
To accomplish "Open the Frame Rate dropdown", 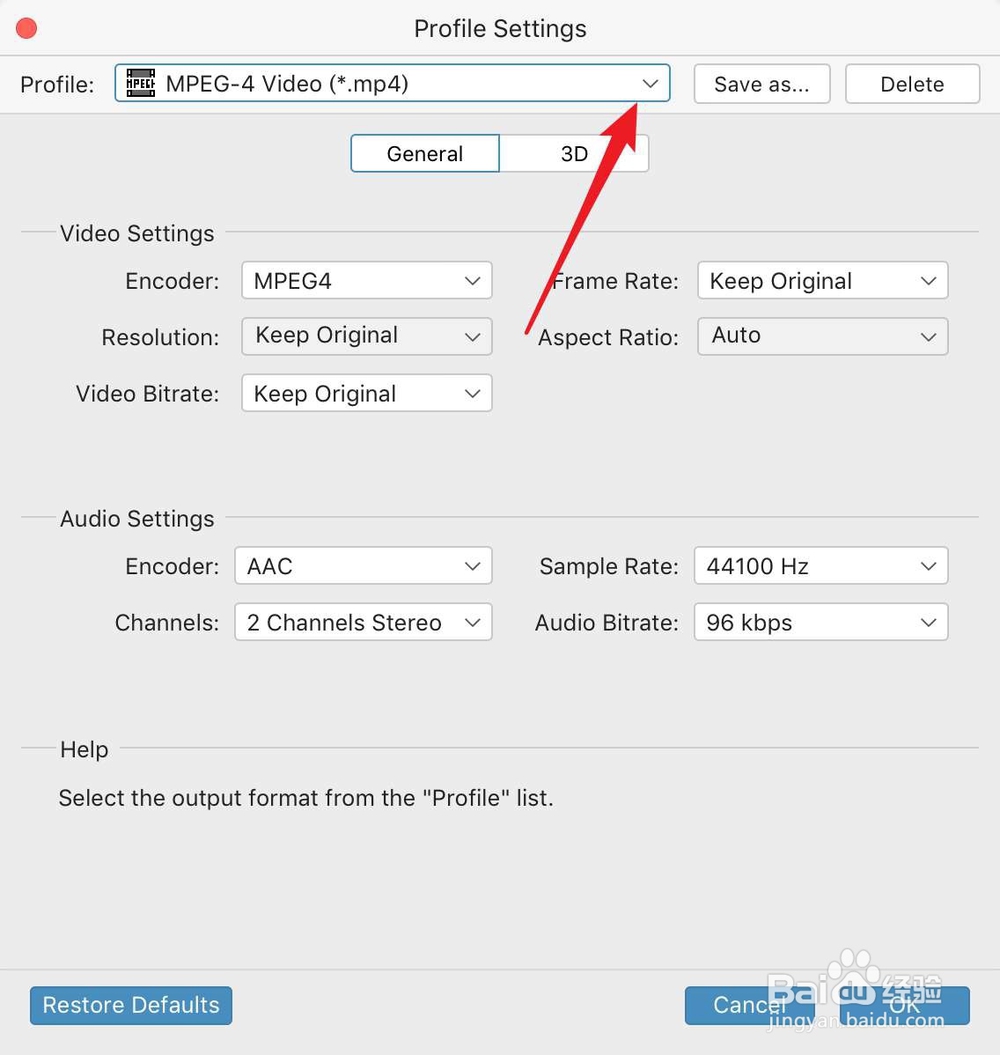I will [x=822, y=281].
